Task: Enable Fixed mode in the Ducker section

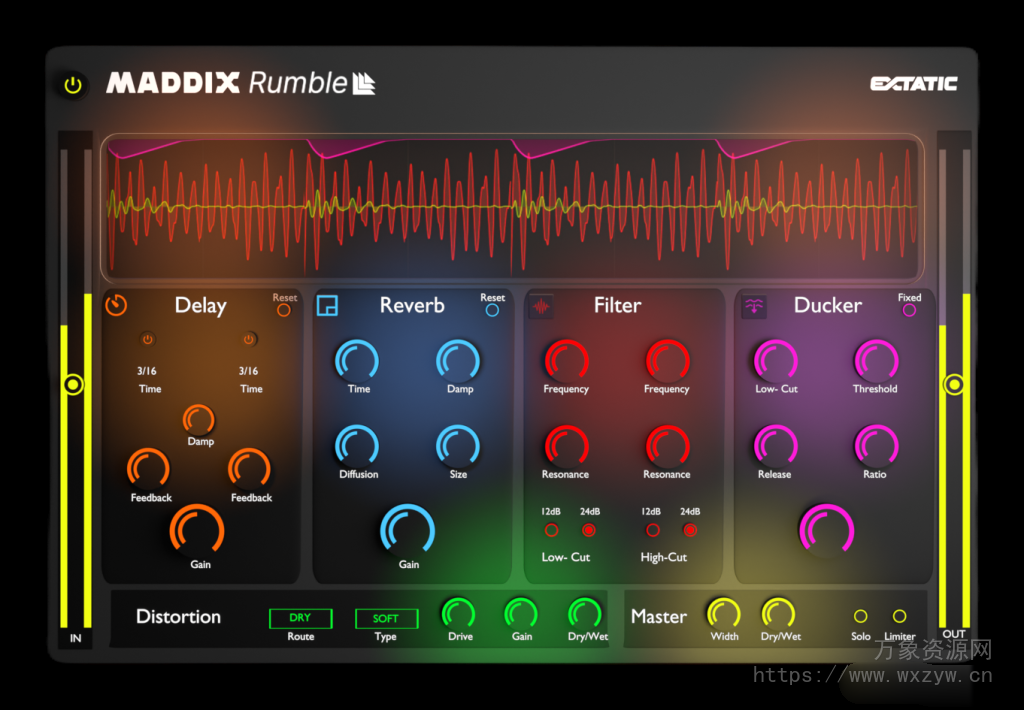Action: click(910, 310)
